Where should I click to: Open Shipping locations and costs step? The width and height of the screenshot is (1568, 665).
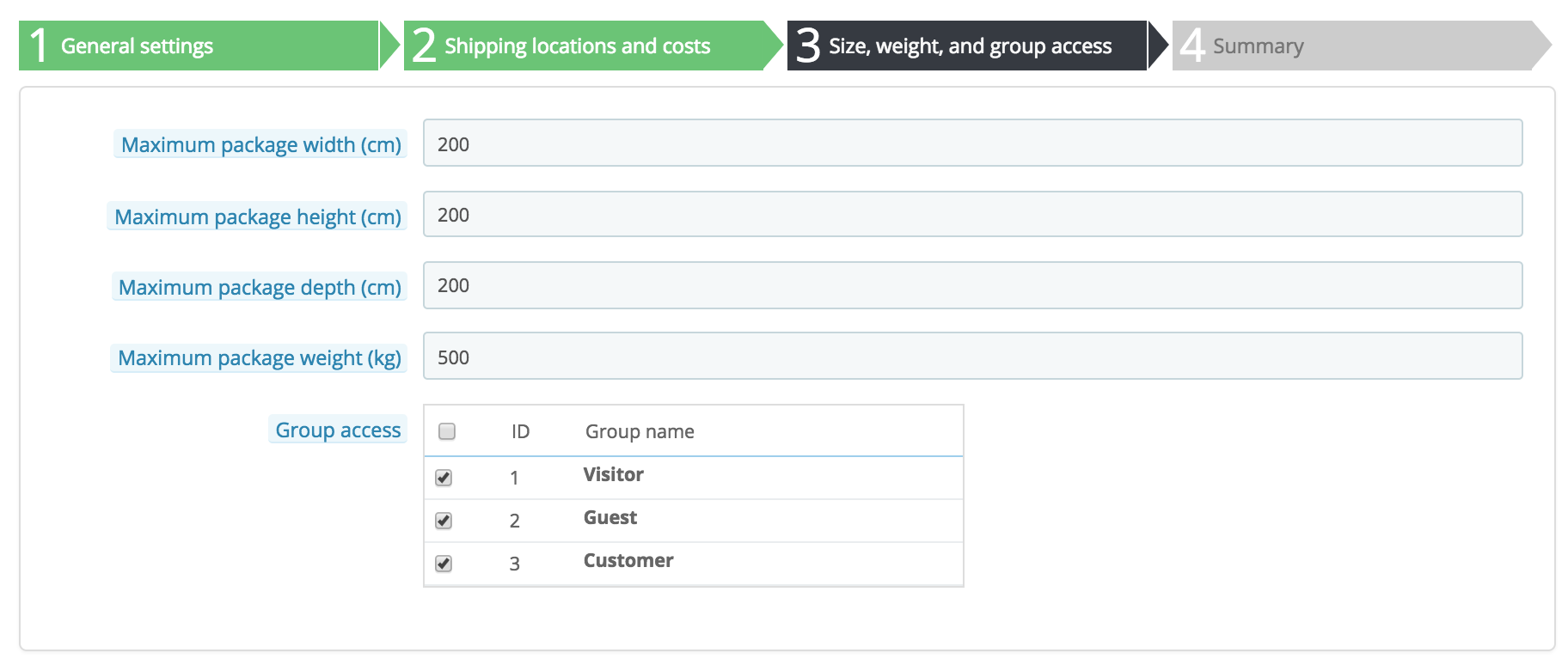coord(583,46)
